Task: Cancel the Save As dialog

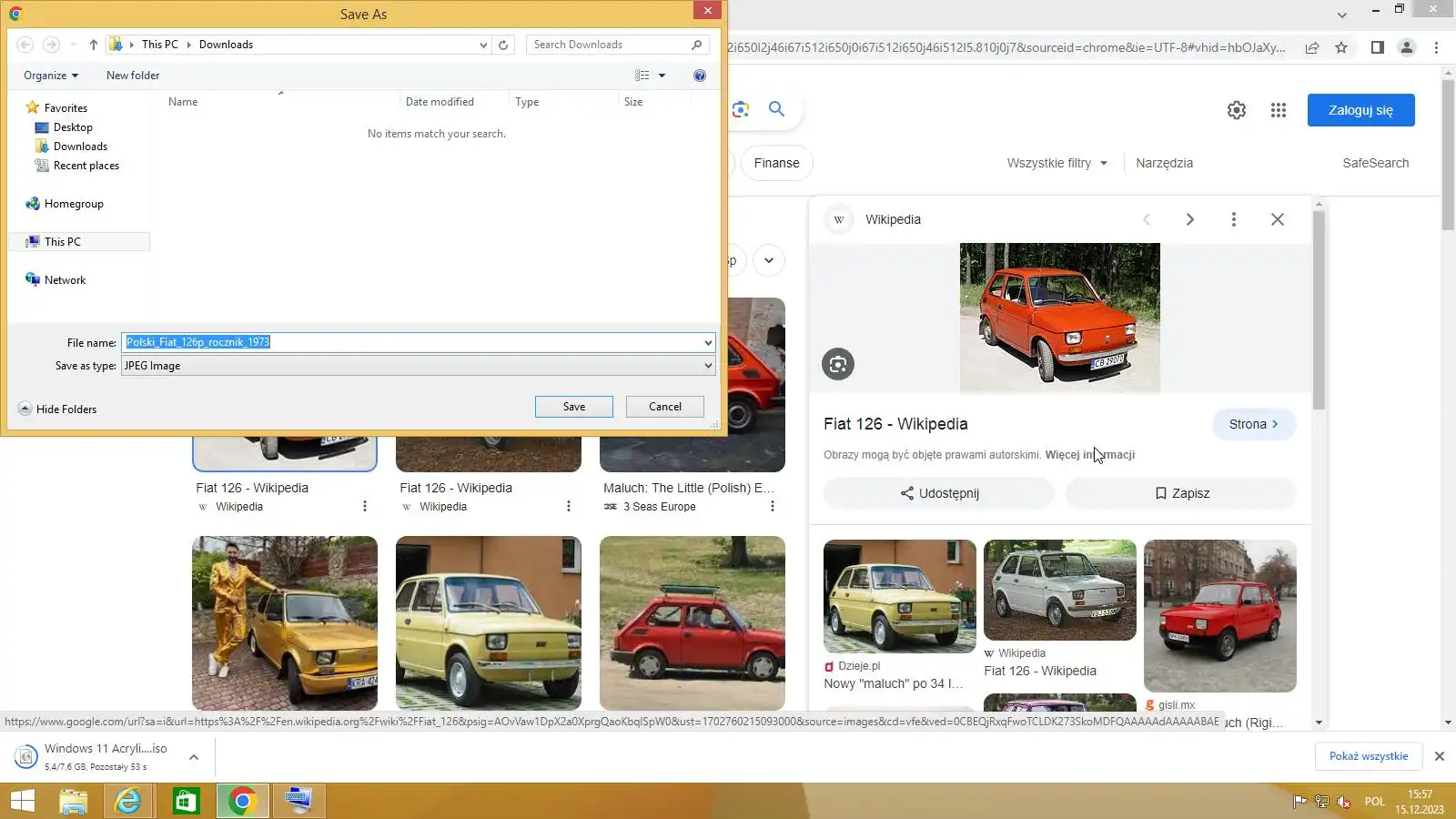Action: (x=665, y=407)
